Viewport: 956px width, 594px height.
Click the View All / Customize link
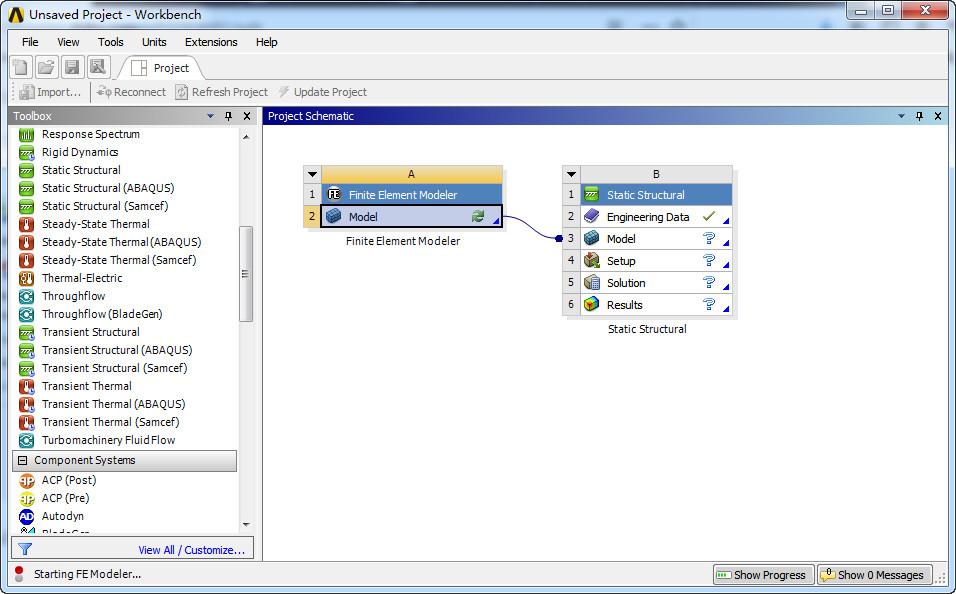[x=191, y=550]
